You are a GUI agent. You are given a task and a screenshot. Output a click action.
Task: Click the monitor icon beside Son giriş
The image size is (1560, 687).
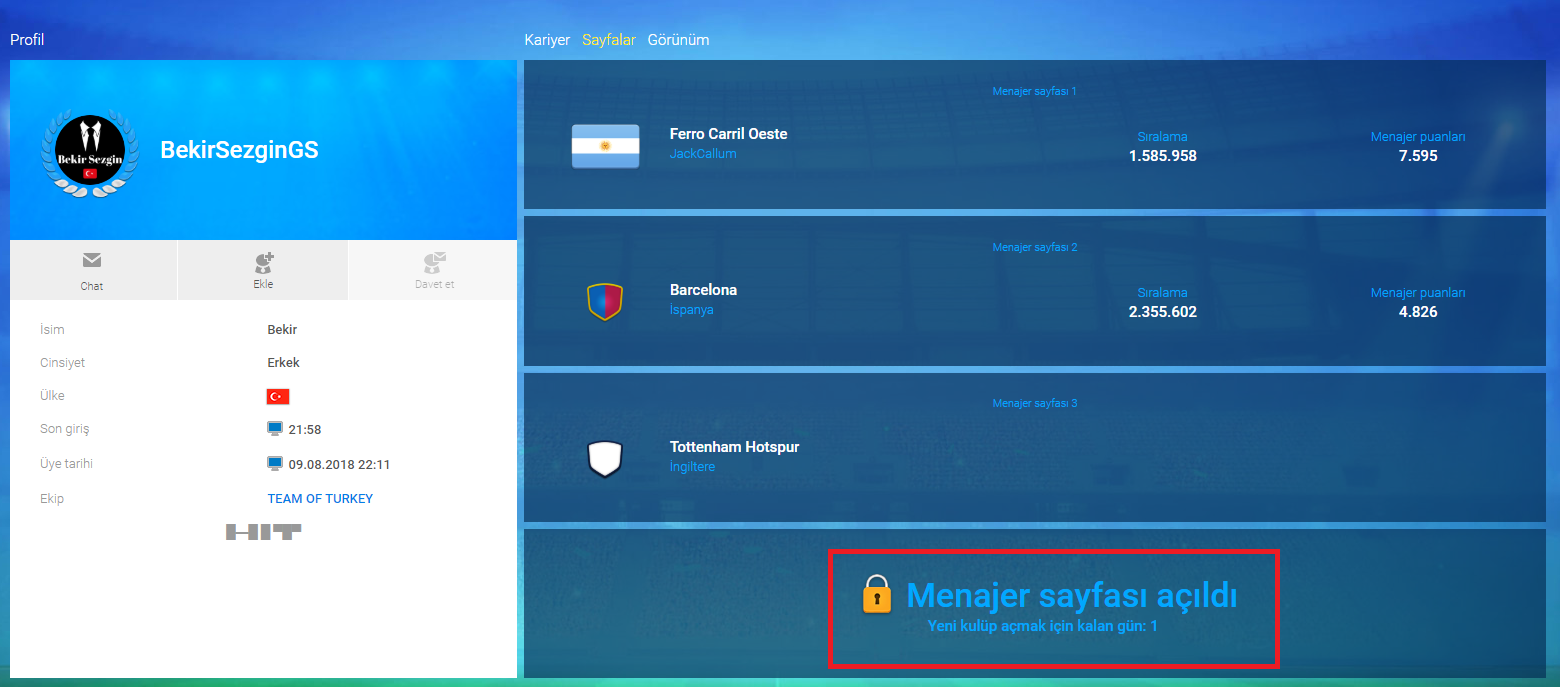275,429
